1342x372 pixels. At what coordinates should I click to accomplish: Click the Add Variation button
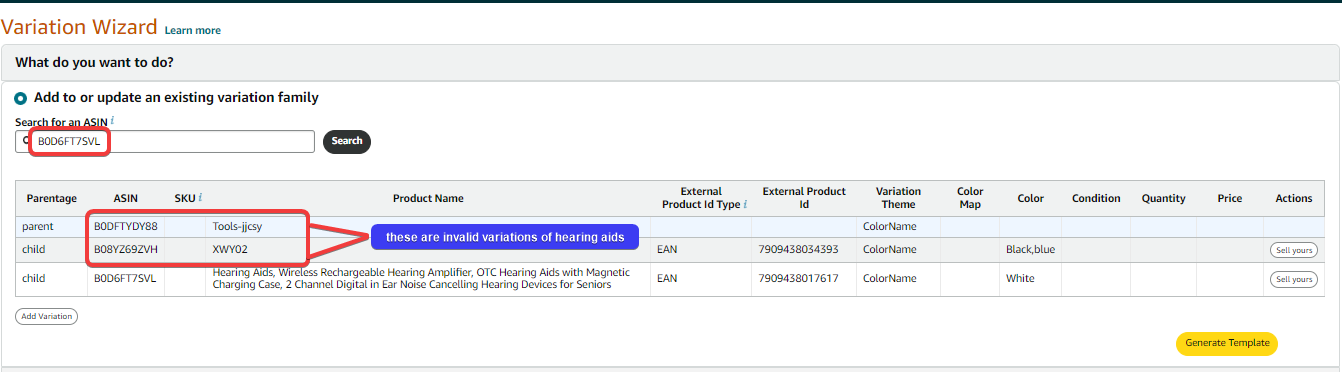tap(46, 316)
